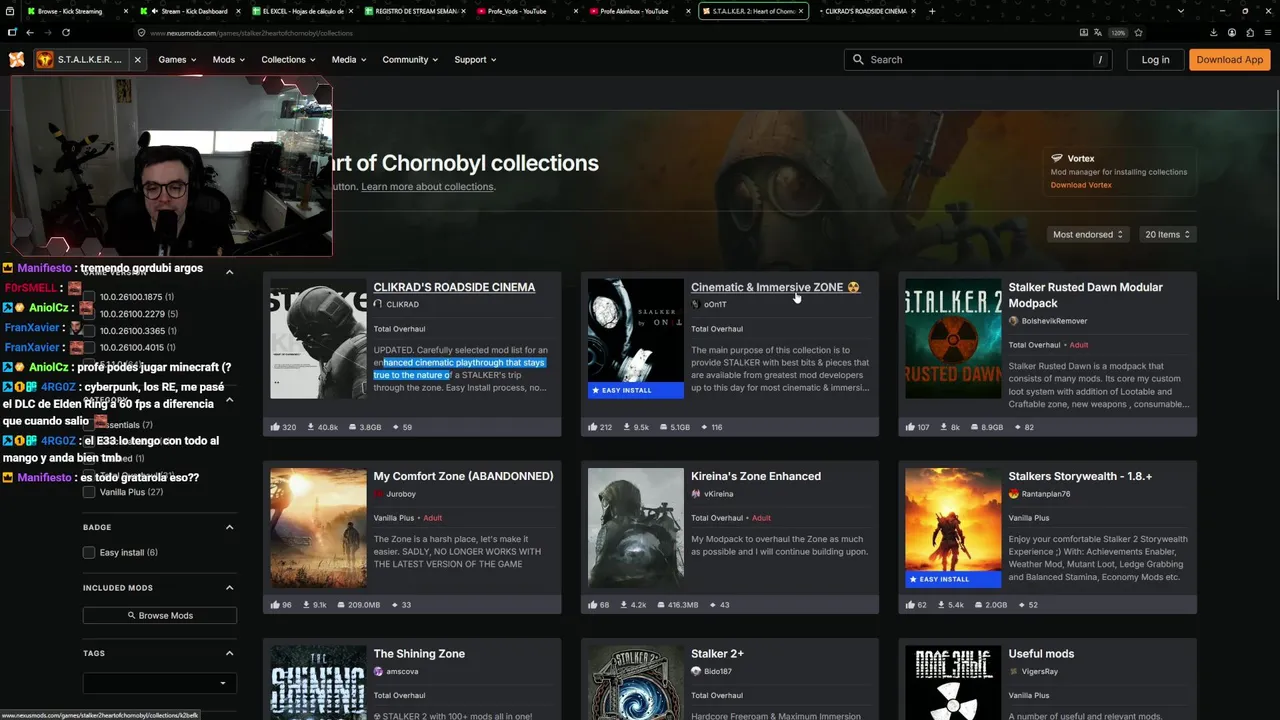Collapse the Badge filter section

(x=229, y=527)
